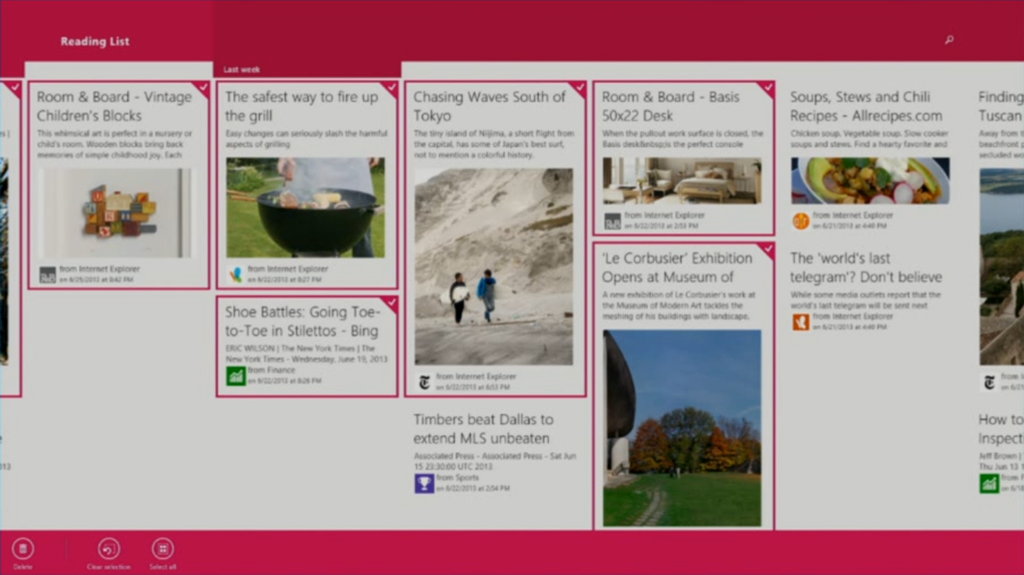1024x575 pixels.
Task: Click the NYT icon under Chasing Waves
Action: (424, 382)
